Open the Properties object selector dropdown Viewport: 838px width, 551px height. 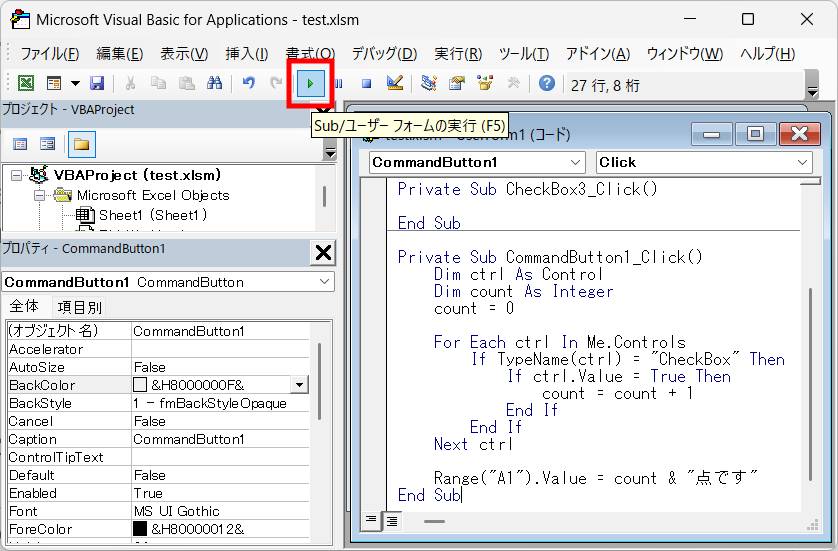324,282
